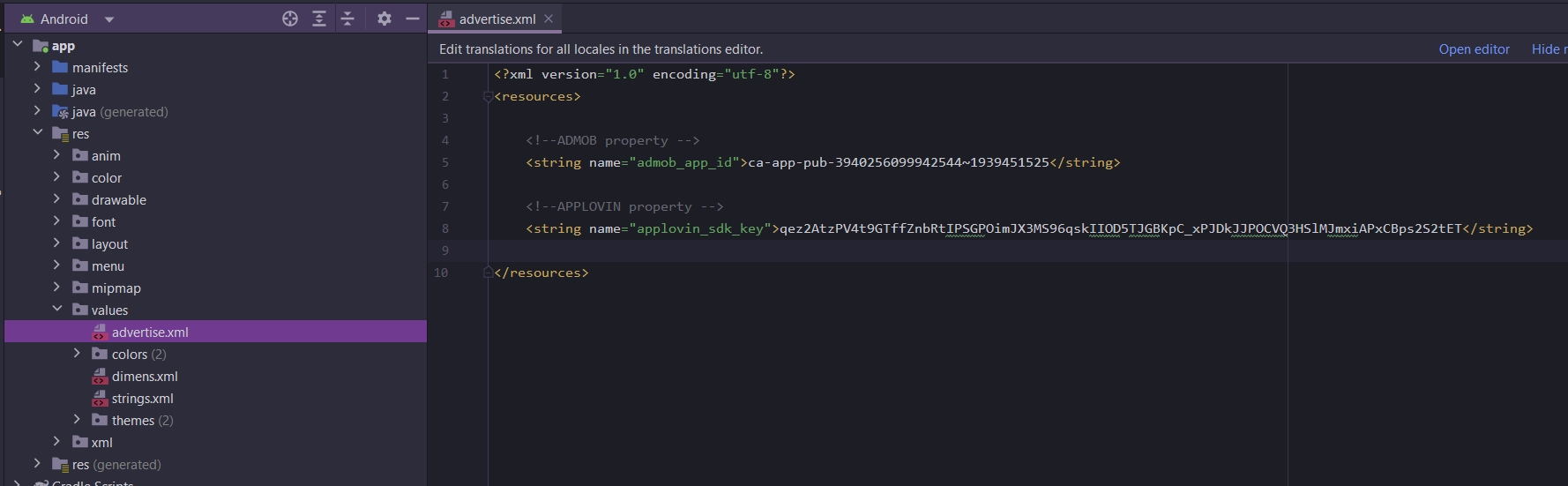
Task: Expand the manifests folder
Action: pos(37,67)
